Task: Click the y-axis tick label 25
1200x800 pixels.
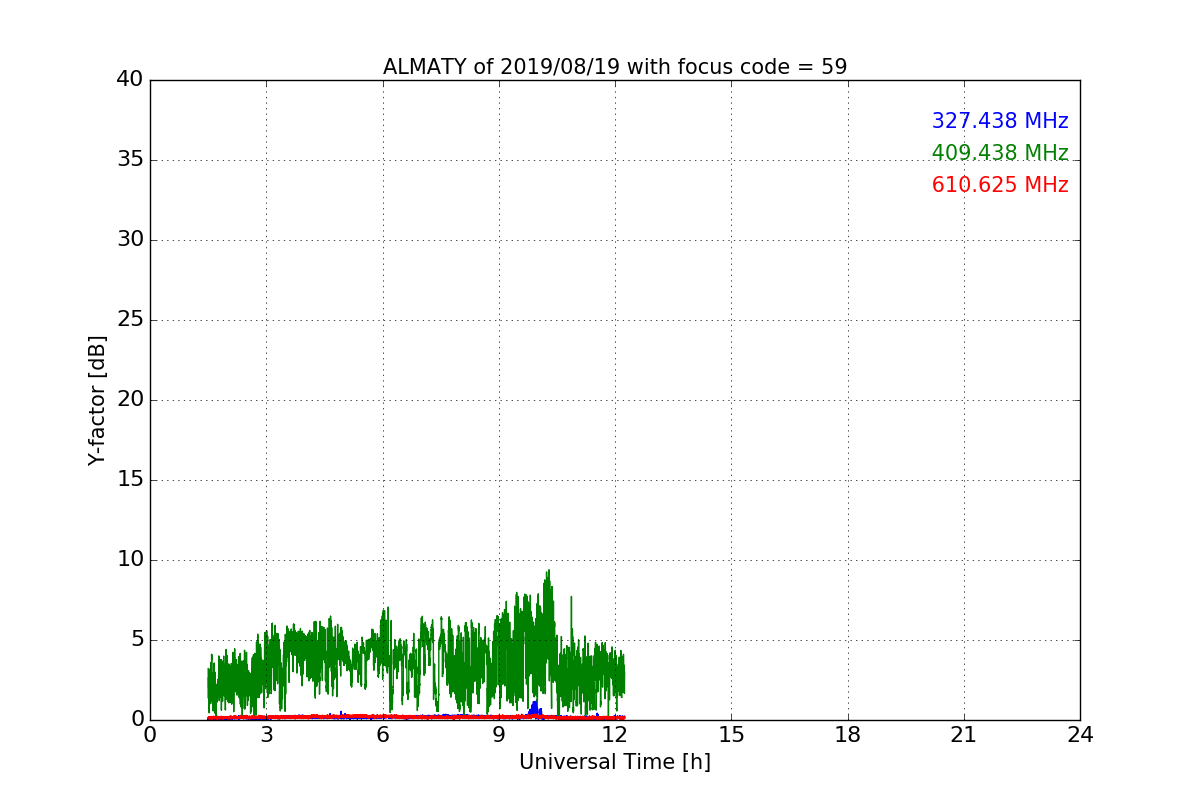Action: [x=130, y=320]
